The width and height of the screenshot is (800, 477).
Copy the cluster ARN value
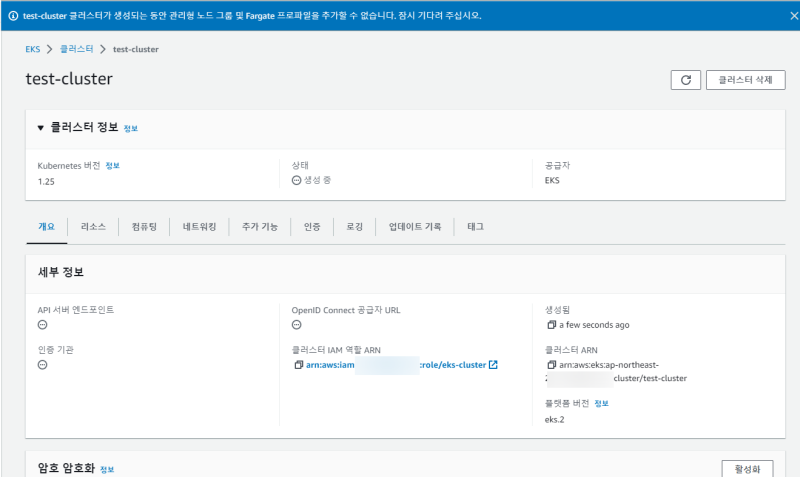(x=551, y=365)
